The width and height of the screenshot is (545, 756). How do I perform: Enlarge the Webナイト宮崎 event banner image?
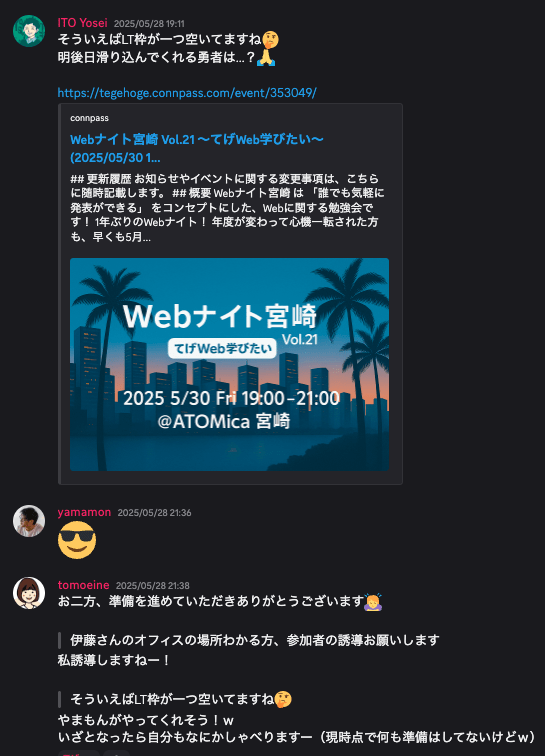(x=230, y=364)
